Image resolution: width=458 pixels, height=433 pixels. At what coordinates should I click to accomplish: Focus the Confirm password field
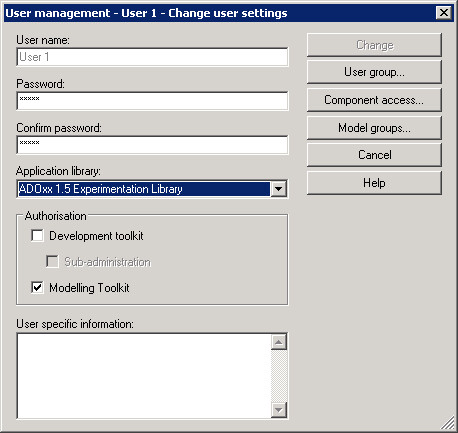coord(152,145)
